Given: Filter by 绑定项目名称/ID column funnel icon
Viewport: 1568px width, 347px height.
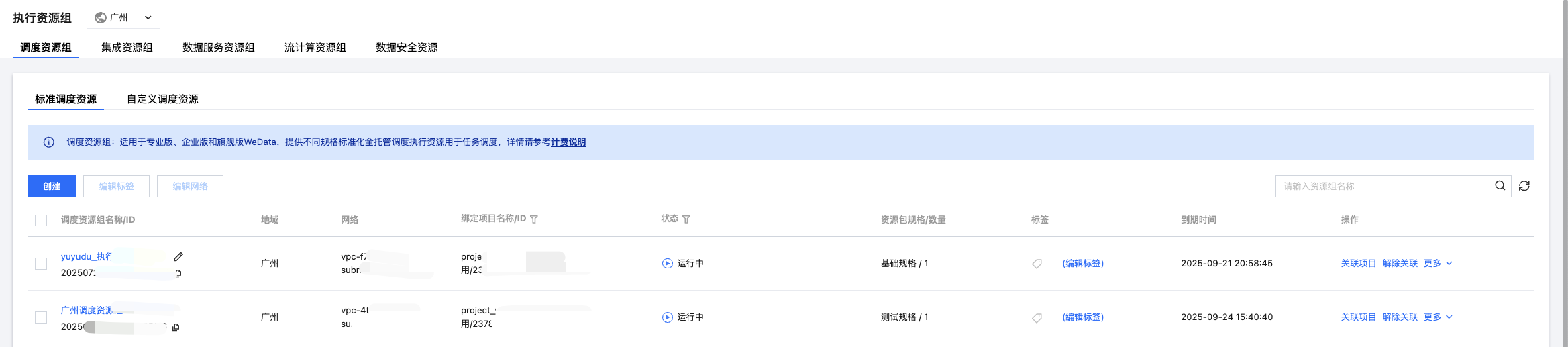Looking at the screenshot, I should pyautogui.click(x=534, y=219).
